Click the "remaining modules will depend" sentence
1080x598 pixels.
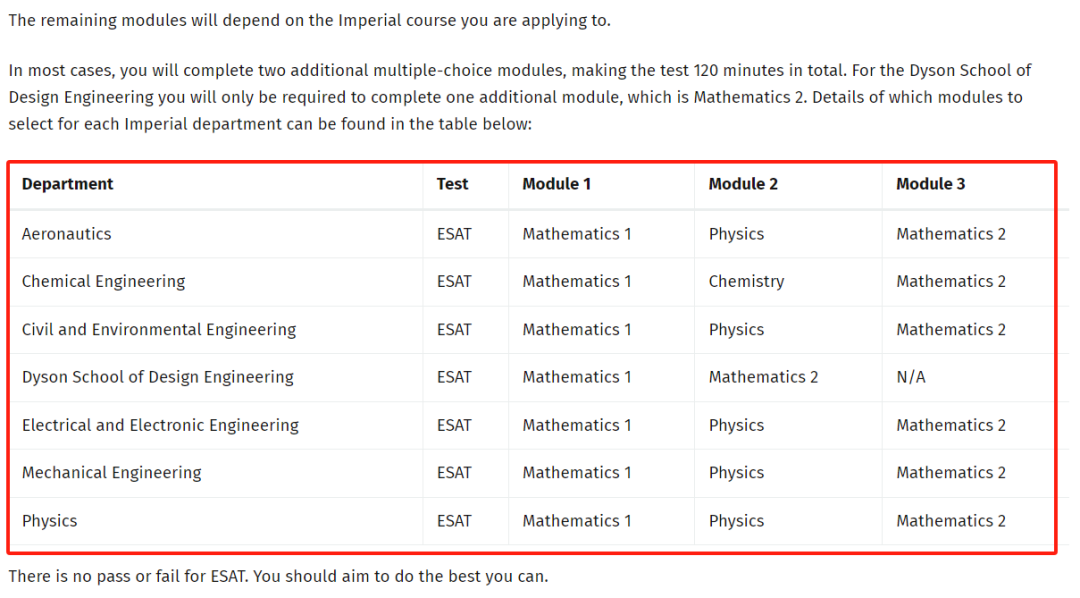pyautogui.click(x=309, y=20)
